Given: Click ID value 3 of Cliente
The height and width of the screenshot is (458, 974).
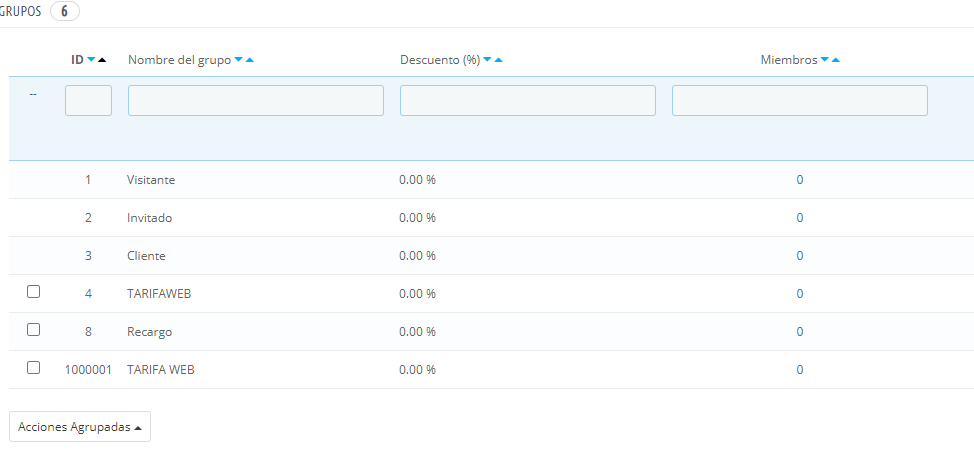Looking at the screenshot, I should click(88, 256).
